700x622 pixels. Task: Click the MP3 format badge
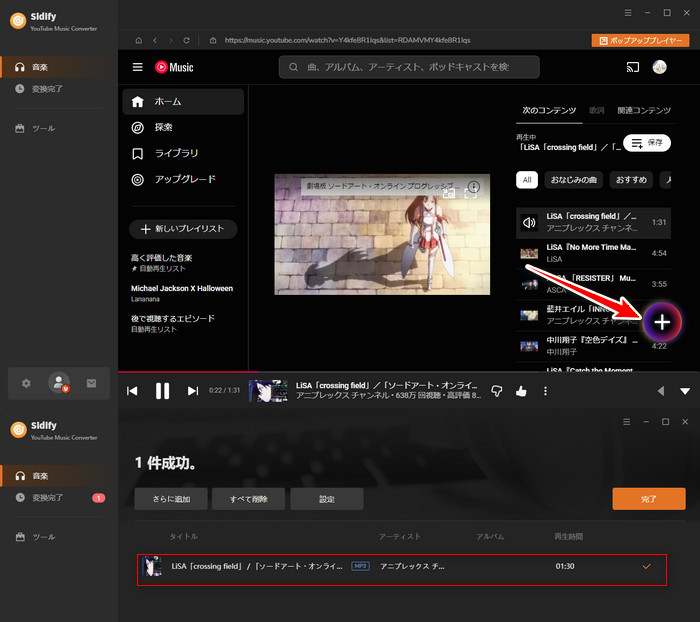[360, 566]
